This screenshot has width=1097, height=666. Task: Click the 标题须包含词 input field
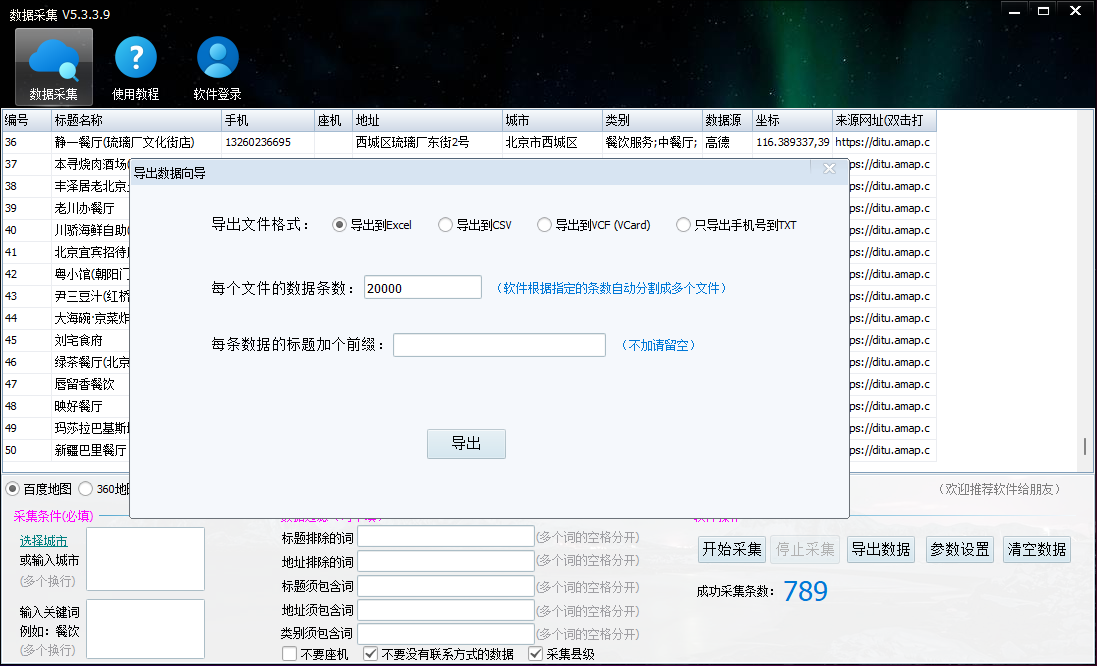point(446,586)
